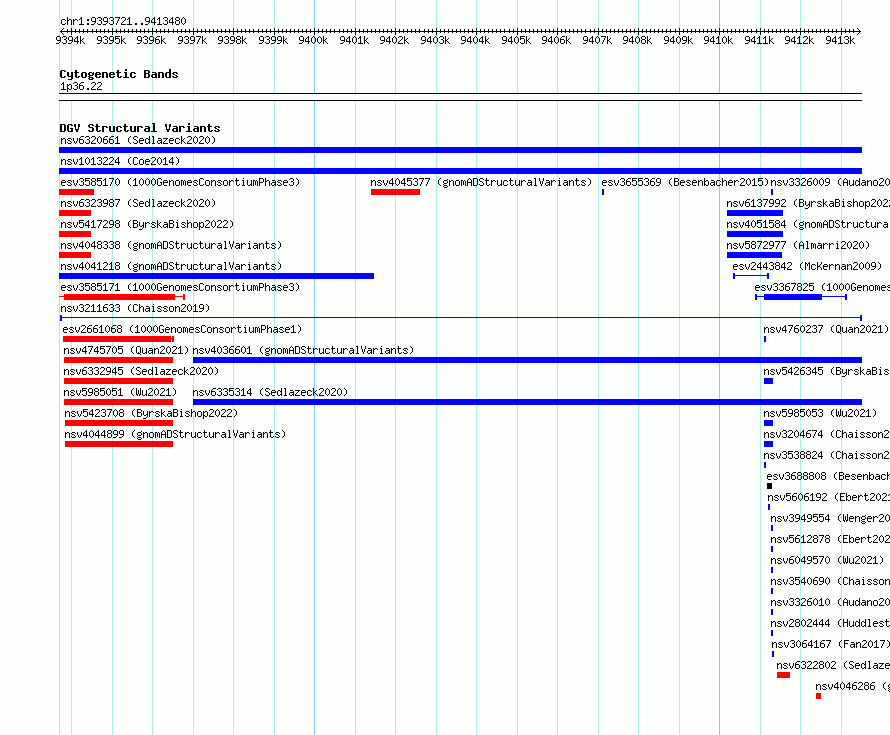890x735 pixels.
Task: Click the nsv6335314 blue variant bar
Action: 527,402
